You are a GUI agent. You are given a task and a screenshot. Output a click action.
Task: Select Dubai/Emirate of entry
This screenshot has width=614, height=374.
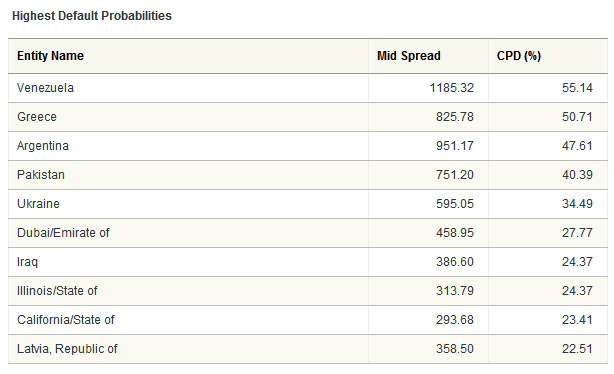coord(63,233)
